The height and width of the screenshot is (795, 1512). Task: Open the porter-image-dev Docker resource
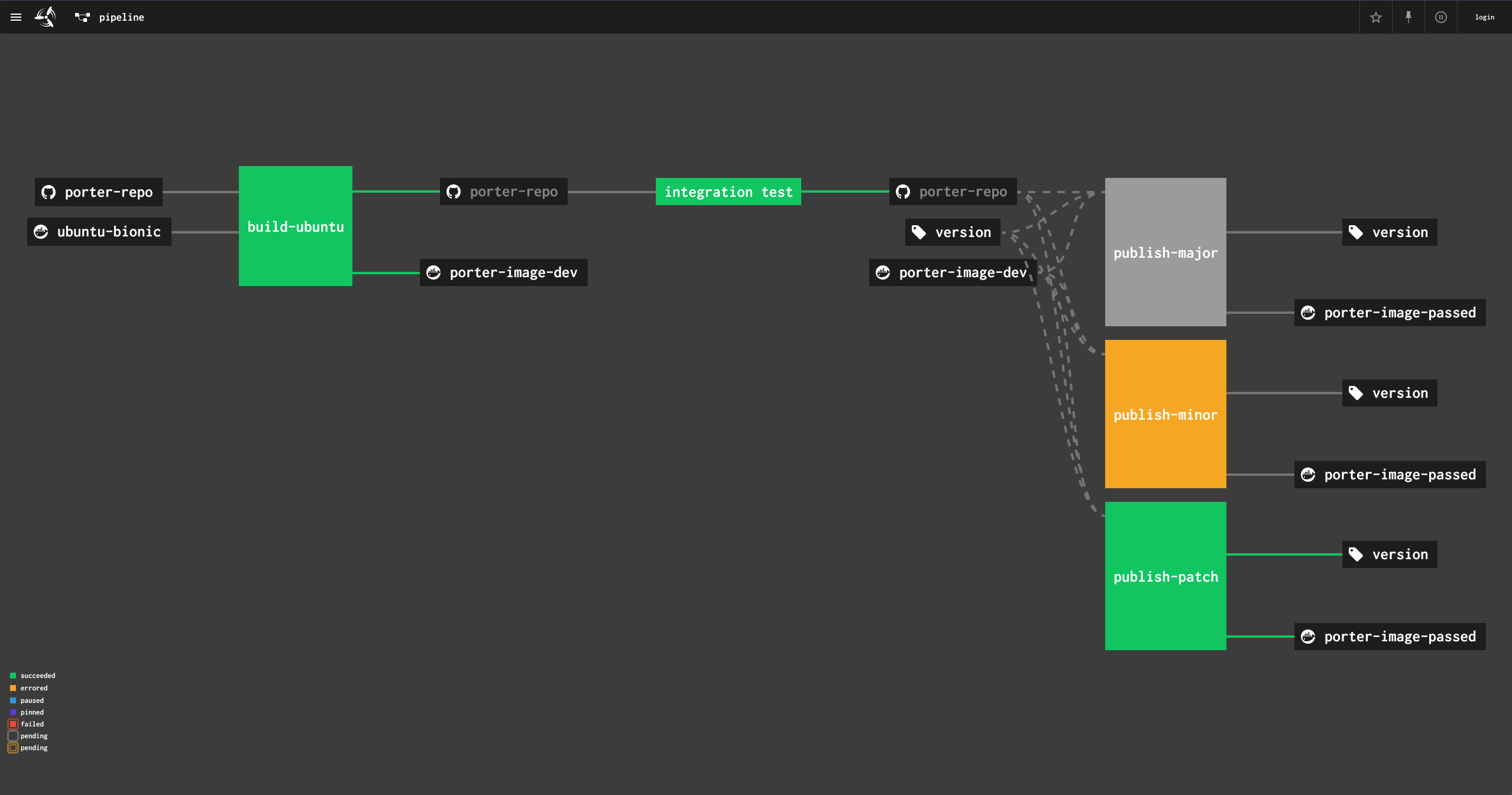tap(503, 272)
